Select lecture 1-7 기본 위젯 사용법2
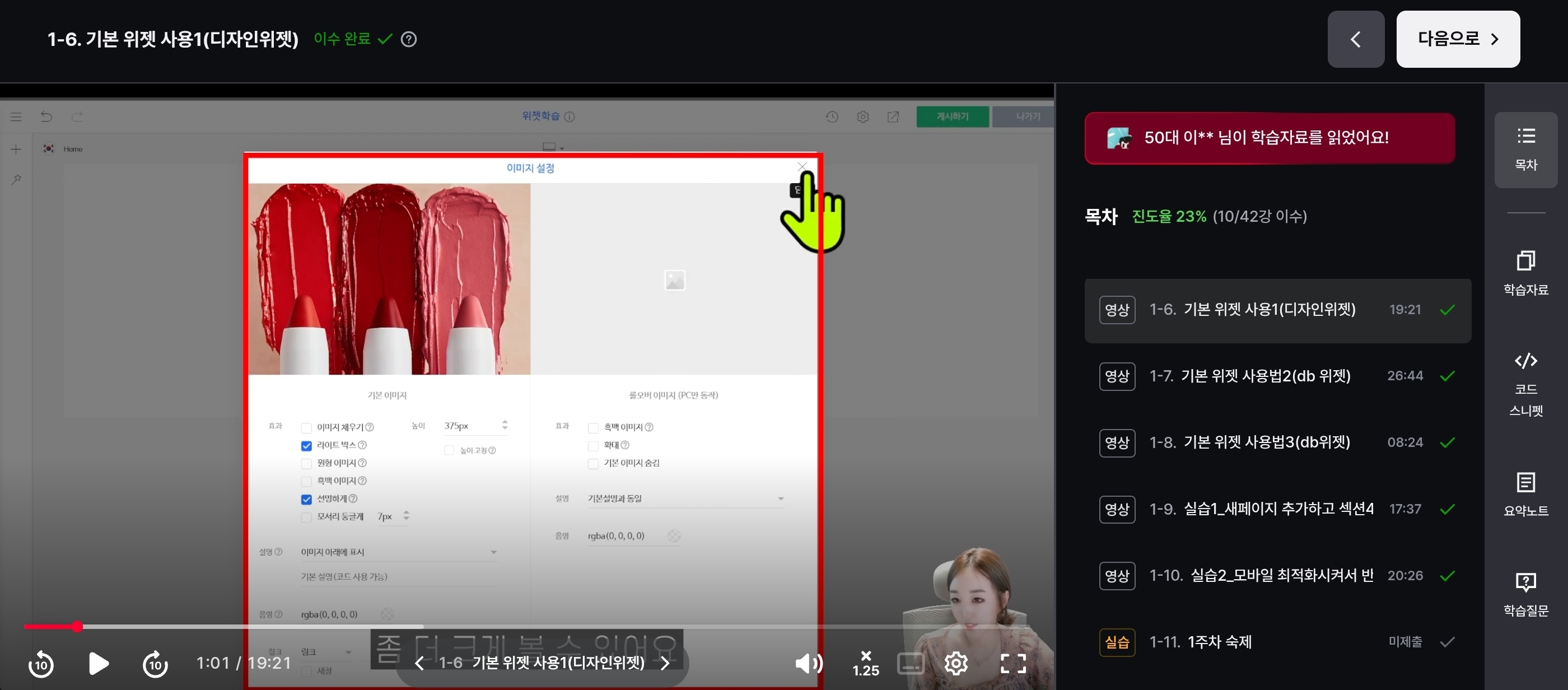 pyautogui.click(x=1278, y=376)
